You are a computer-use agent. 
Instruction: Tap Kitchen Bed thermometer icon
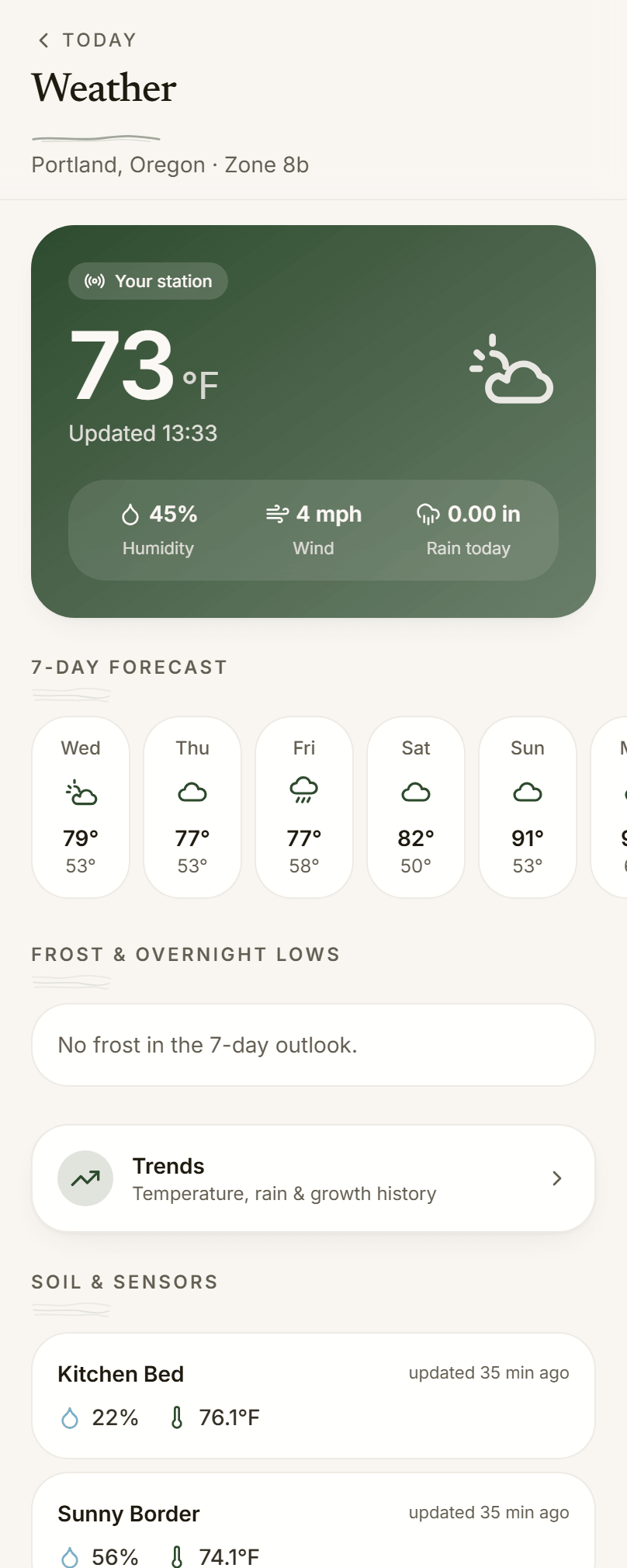(177, 1418)
